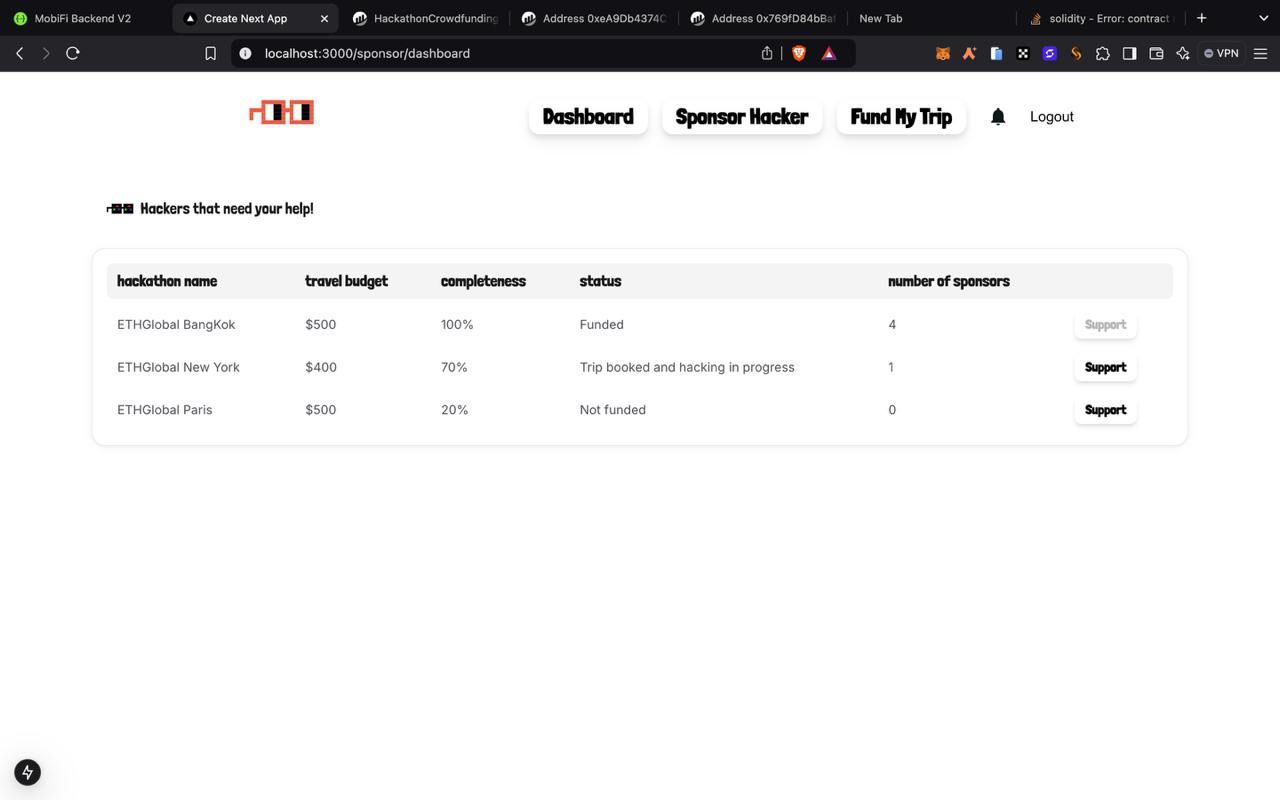Viewport: 1280px width, 800px height.
Task: Click the 'hackathon name' column header
Action: tap(167, 281)
